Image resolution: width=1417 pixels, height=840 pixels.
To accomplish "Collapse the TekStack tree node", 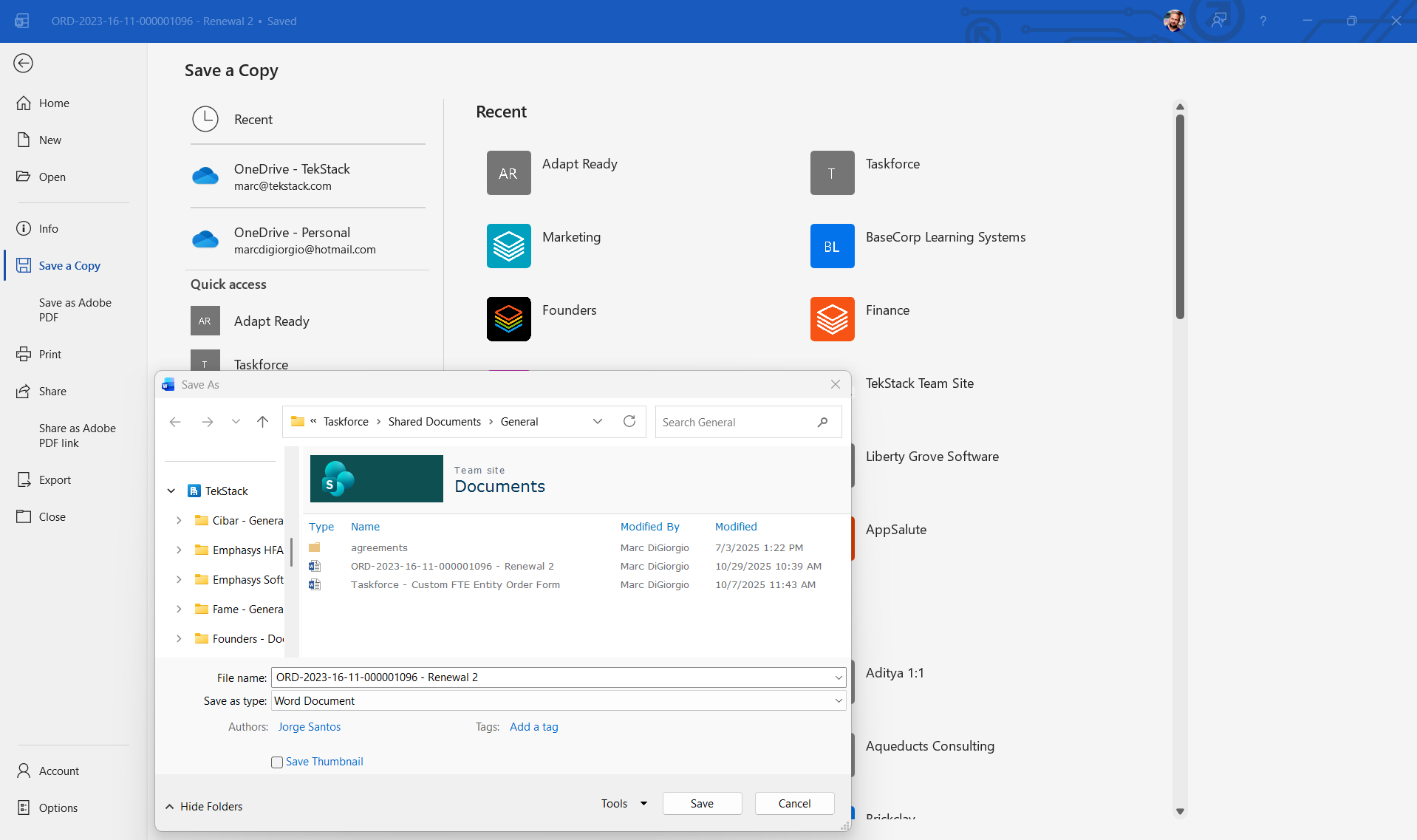I will click(x=171, y=491).
